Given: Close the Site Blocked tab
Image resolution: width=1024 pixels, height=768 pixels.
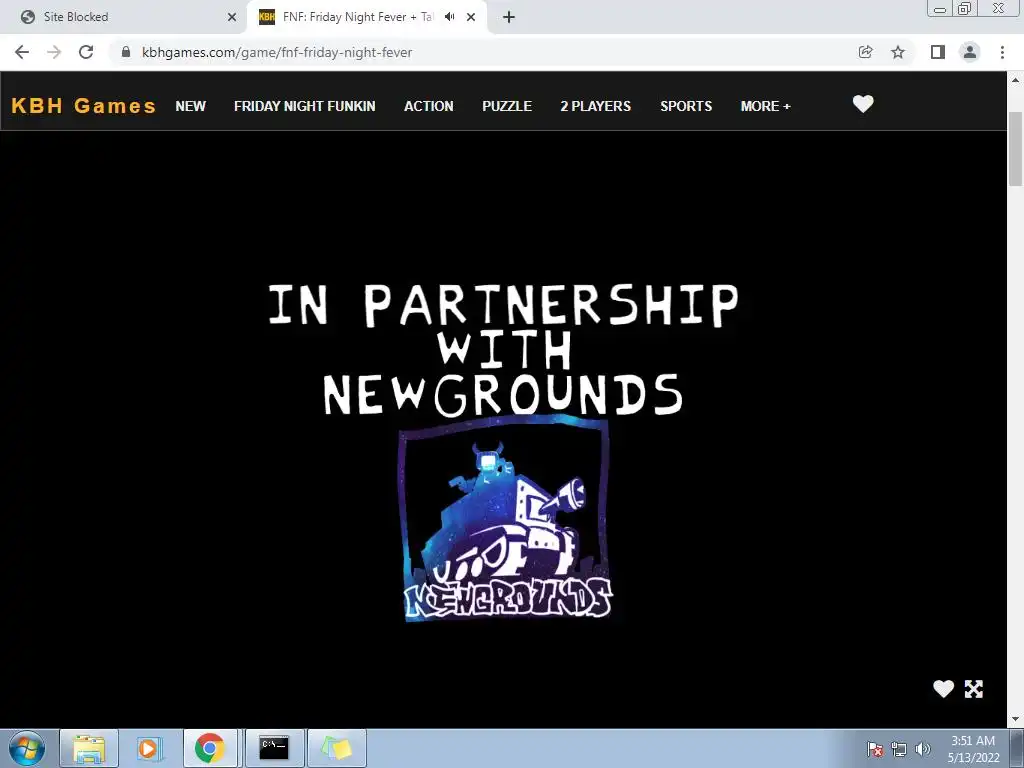Looking at the screenshot, I should coord(232,18).
